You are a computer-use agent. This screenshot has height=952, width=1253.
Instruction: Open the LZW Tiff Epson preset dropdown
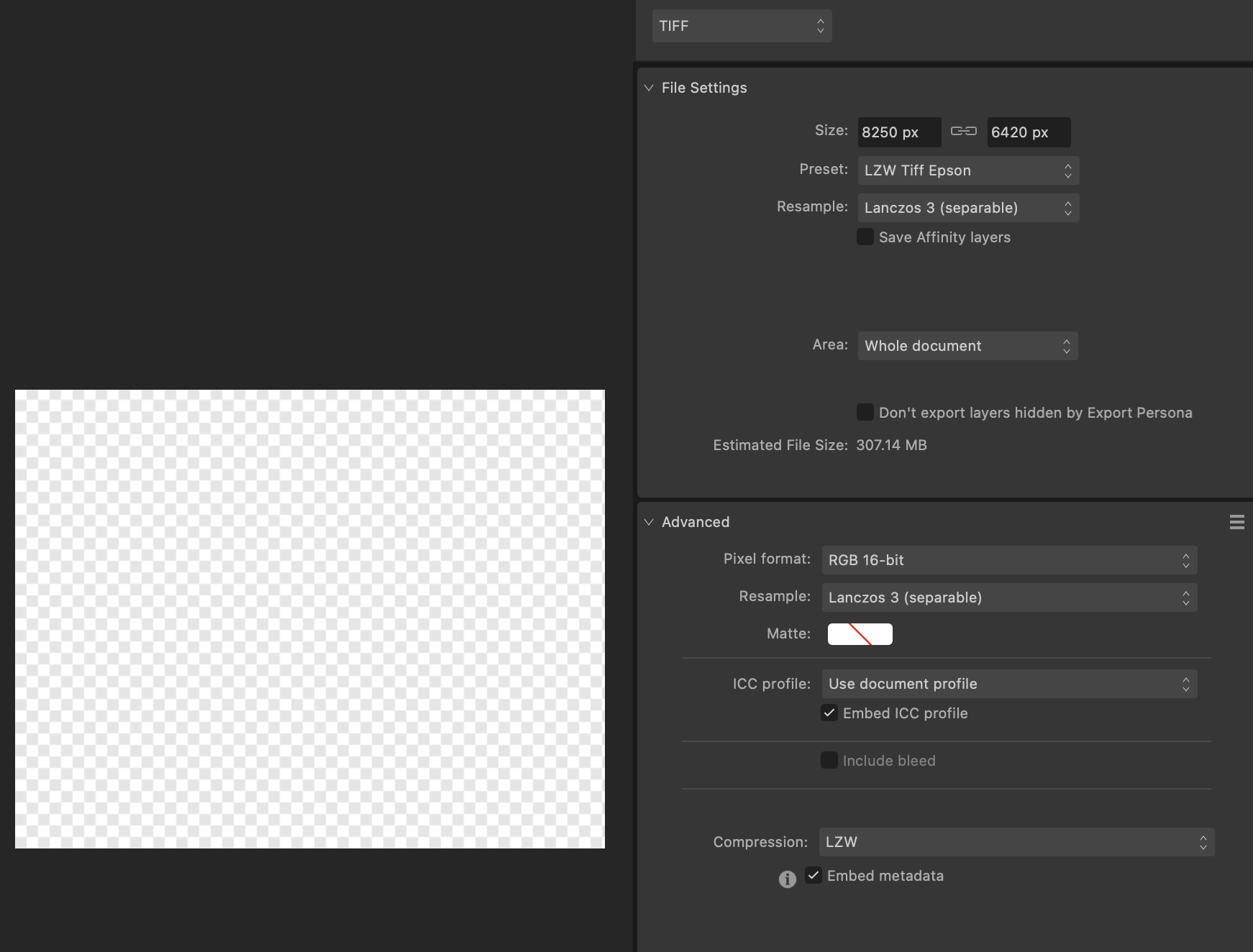coord(967,170)
